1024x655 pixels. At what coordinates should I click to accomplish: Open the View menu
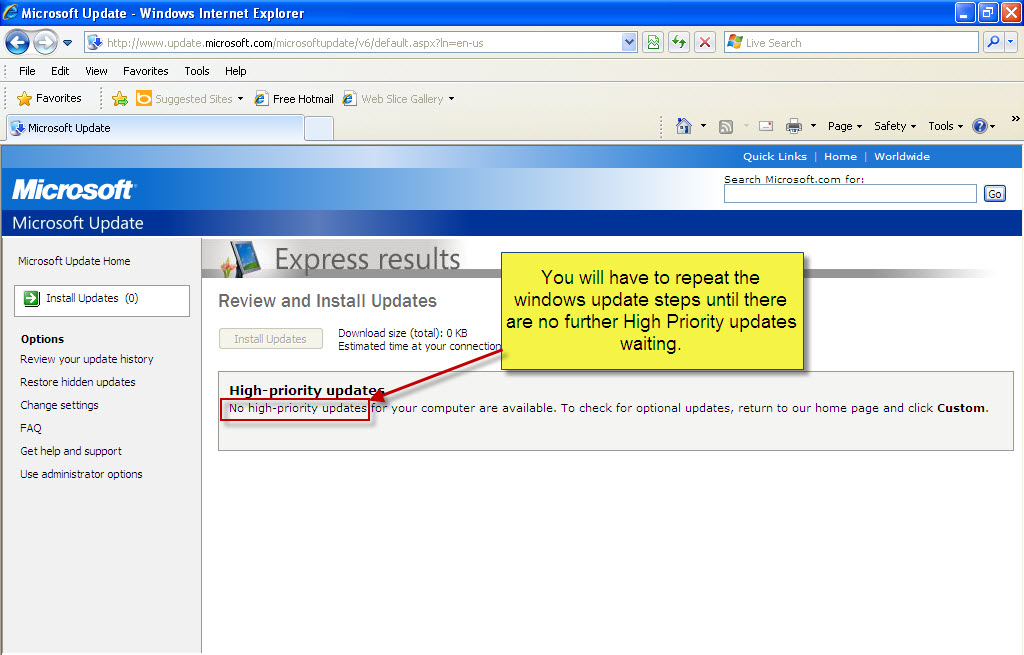96,71
